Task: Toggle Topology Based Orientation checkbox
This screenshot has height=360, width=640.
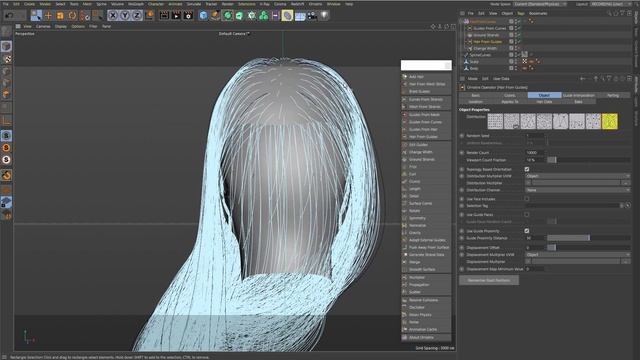Action: click(x=527, y=169)
